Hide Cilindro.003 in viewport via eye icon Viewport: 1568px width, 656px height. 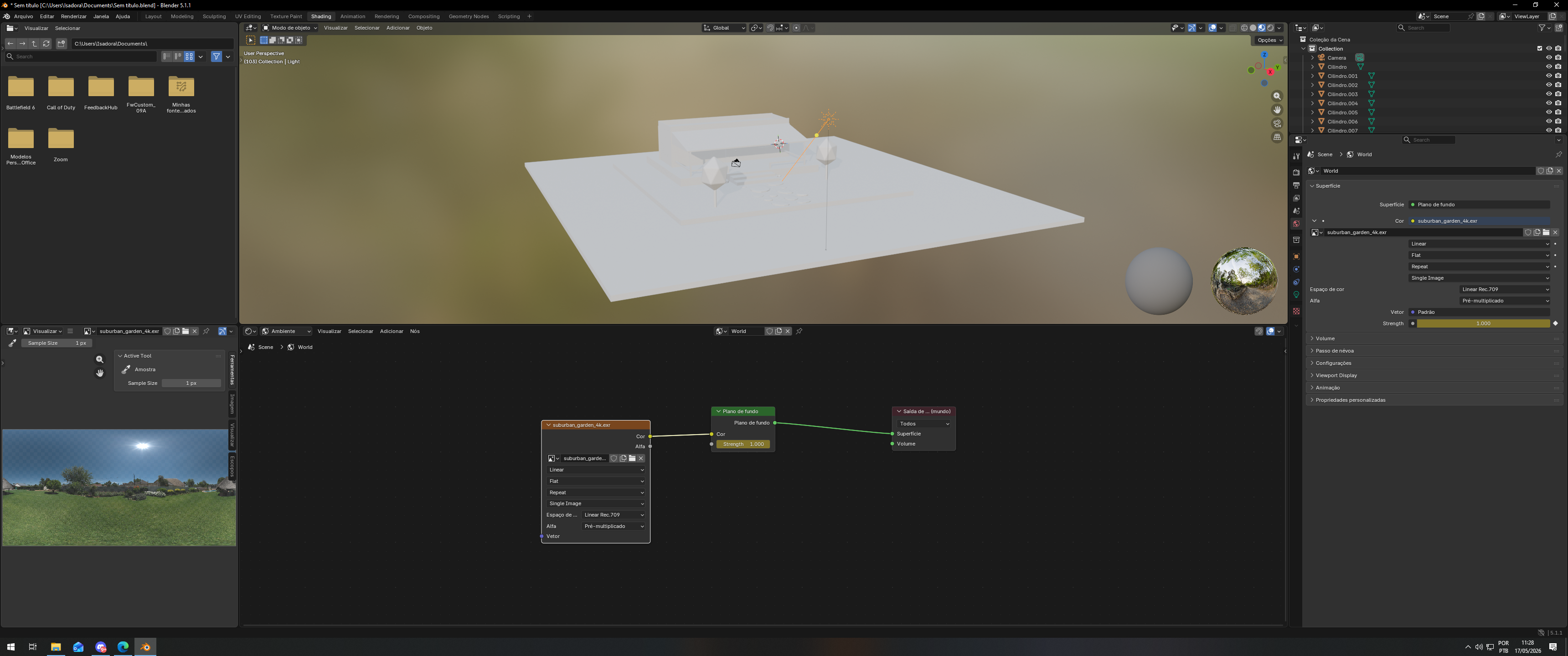tap(1548, 94)
